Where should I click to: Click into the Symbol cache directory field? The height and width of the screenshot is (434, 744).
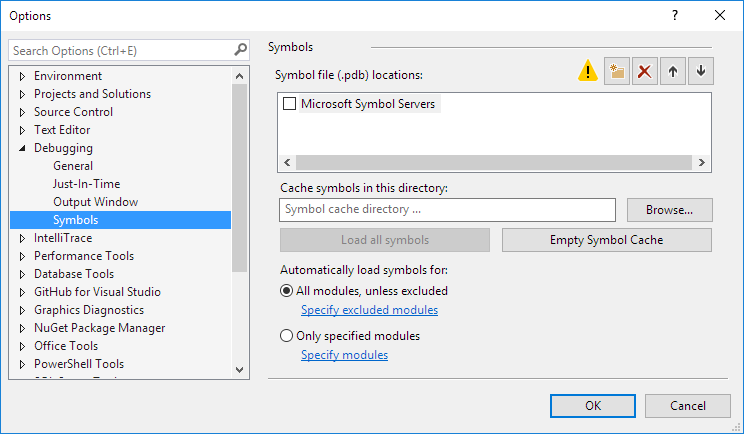pos(447,210)
